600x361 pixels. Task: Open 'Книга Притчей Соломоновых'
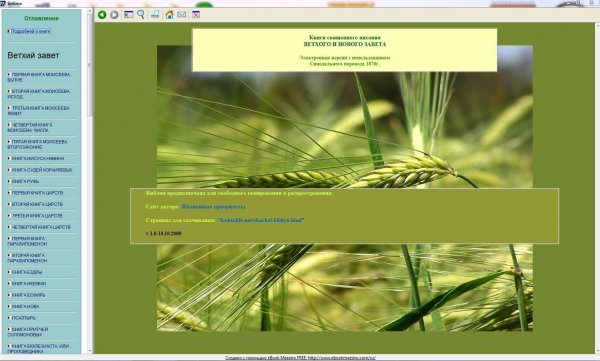coord(28,332)
